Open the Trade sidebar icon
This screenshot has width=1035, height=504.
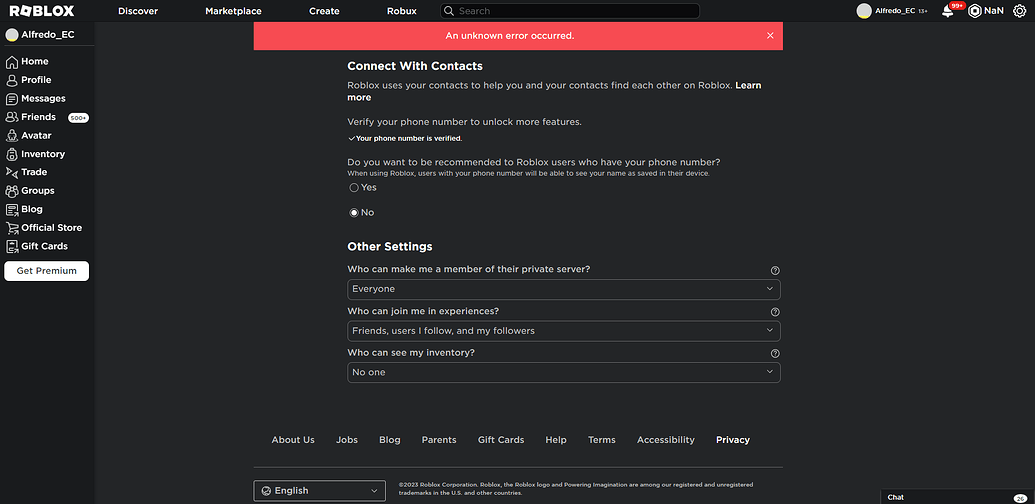11,172
